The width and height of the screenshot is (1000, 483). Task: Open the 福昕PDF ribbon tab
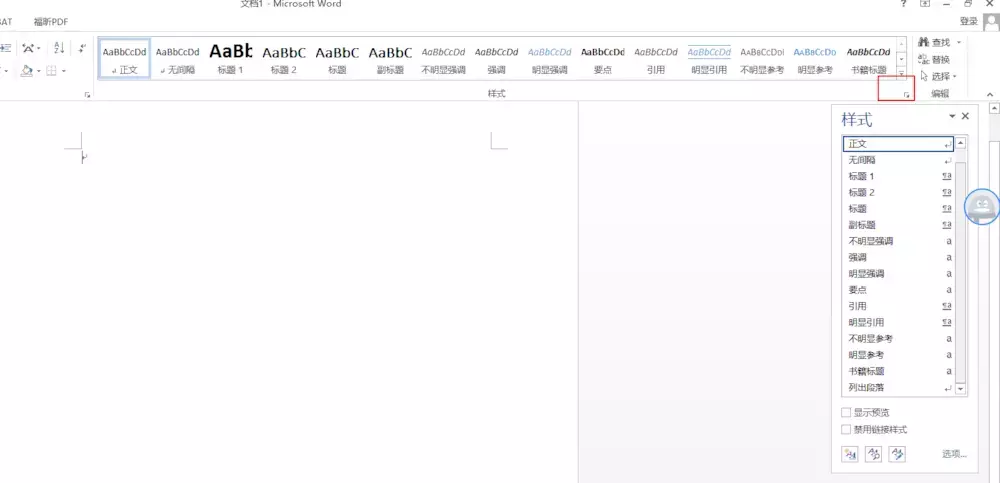click(51, 22)
